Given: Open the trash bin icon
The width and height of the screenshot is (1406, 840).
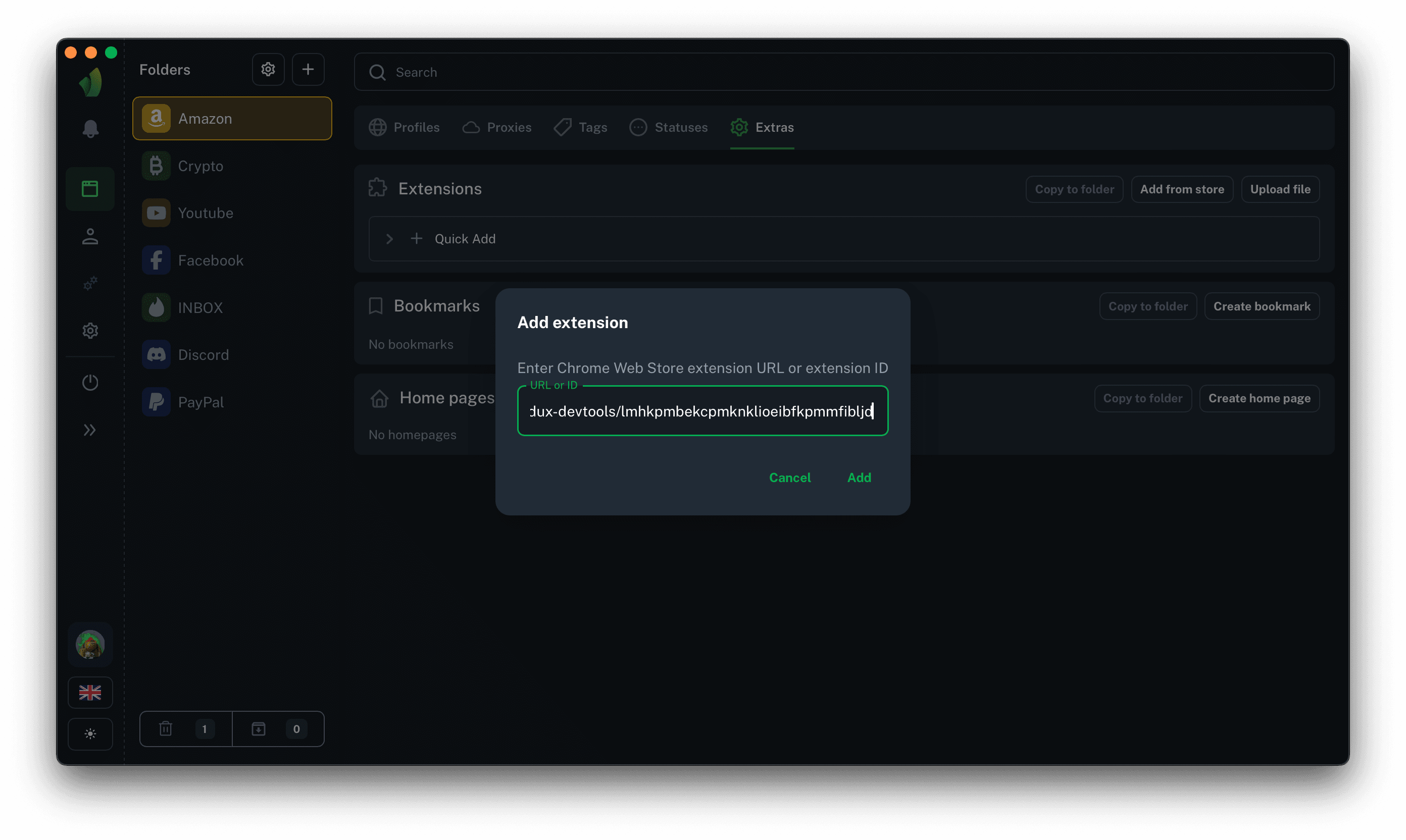Looking at the screenshot, I should [165, 728].
